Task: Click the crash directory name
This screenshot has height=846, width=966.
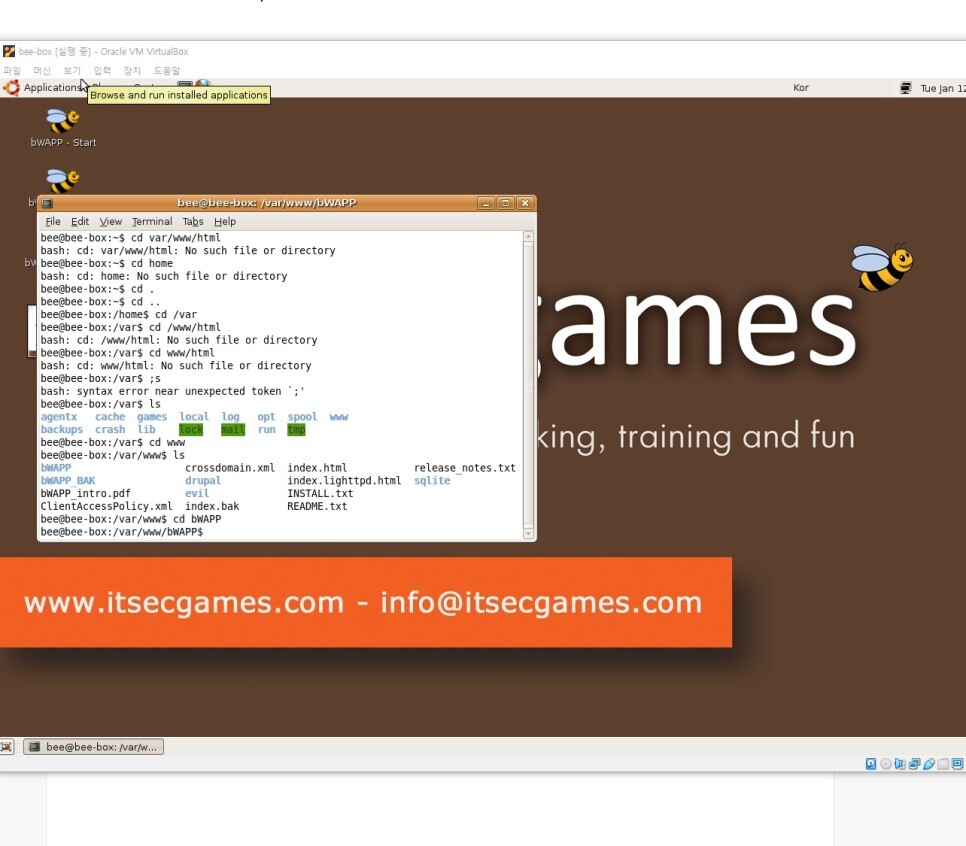Action: click(110, 429)
